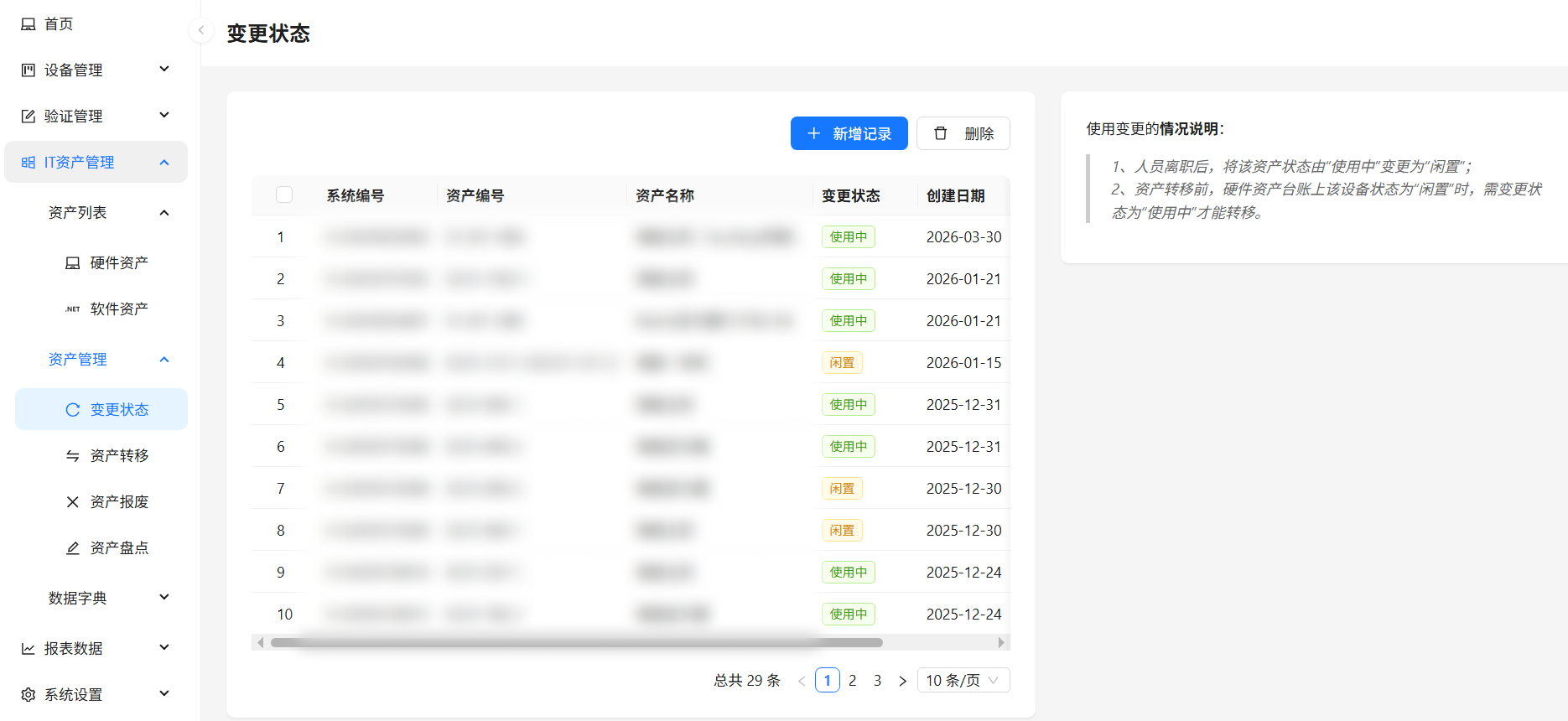Click the table horizontal scrollbar thumb

pos(576,643)
